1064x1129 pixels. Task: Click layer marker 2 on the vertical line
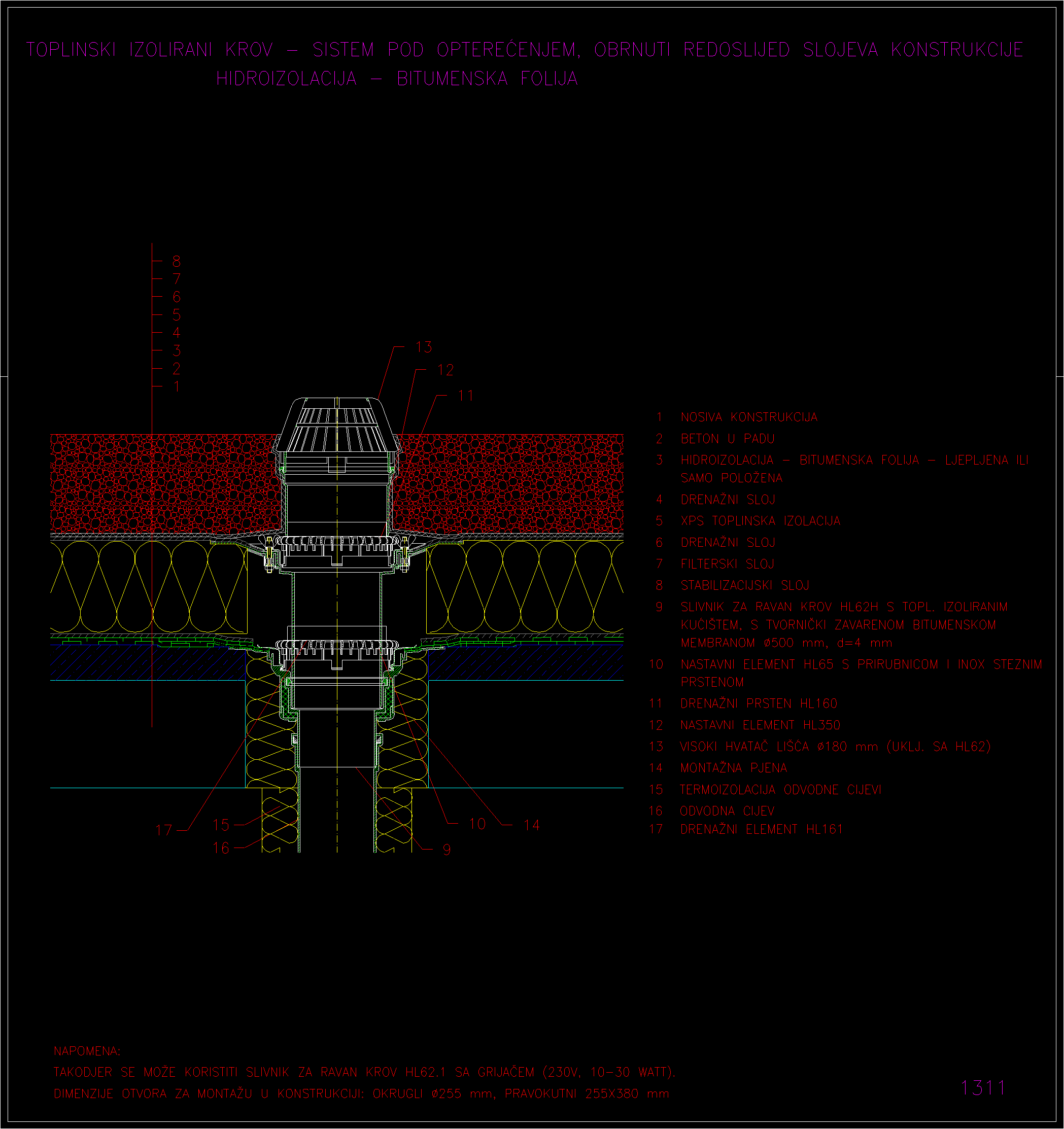pos(177,369)
